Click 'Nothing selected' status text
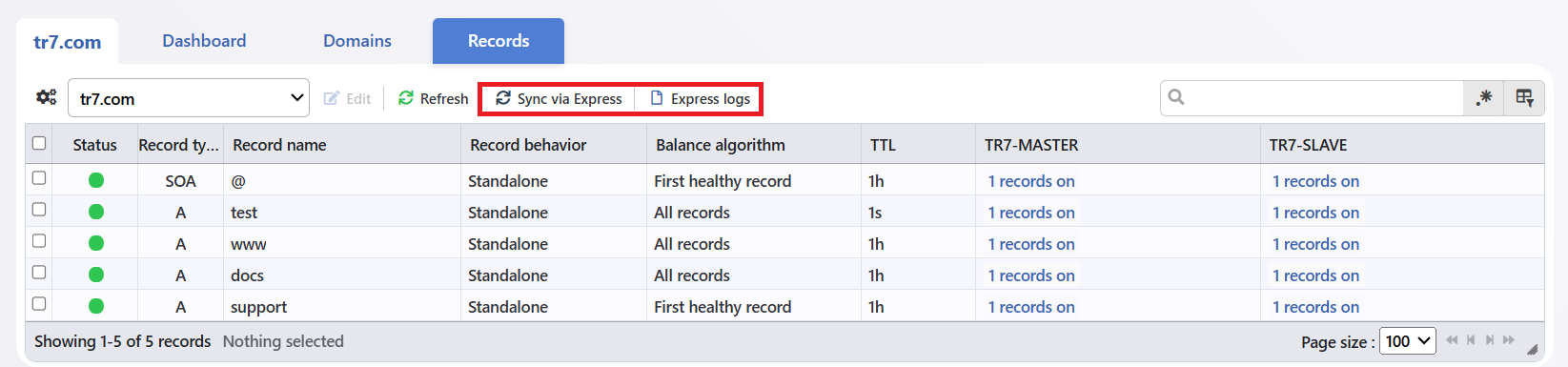 [283, 341]
